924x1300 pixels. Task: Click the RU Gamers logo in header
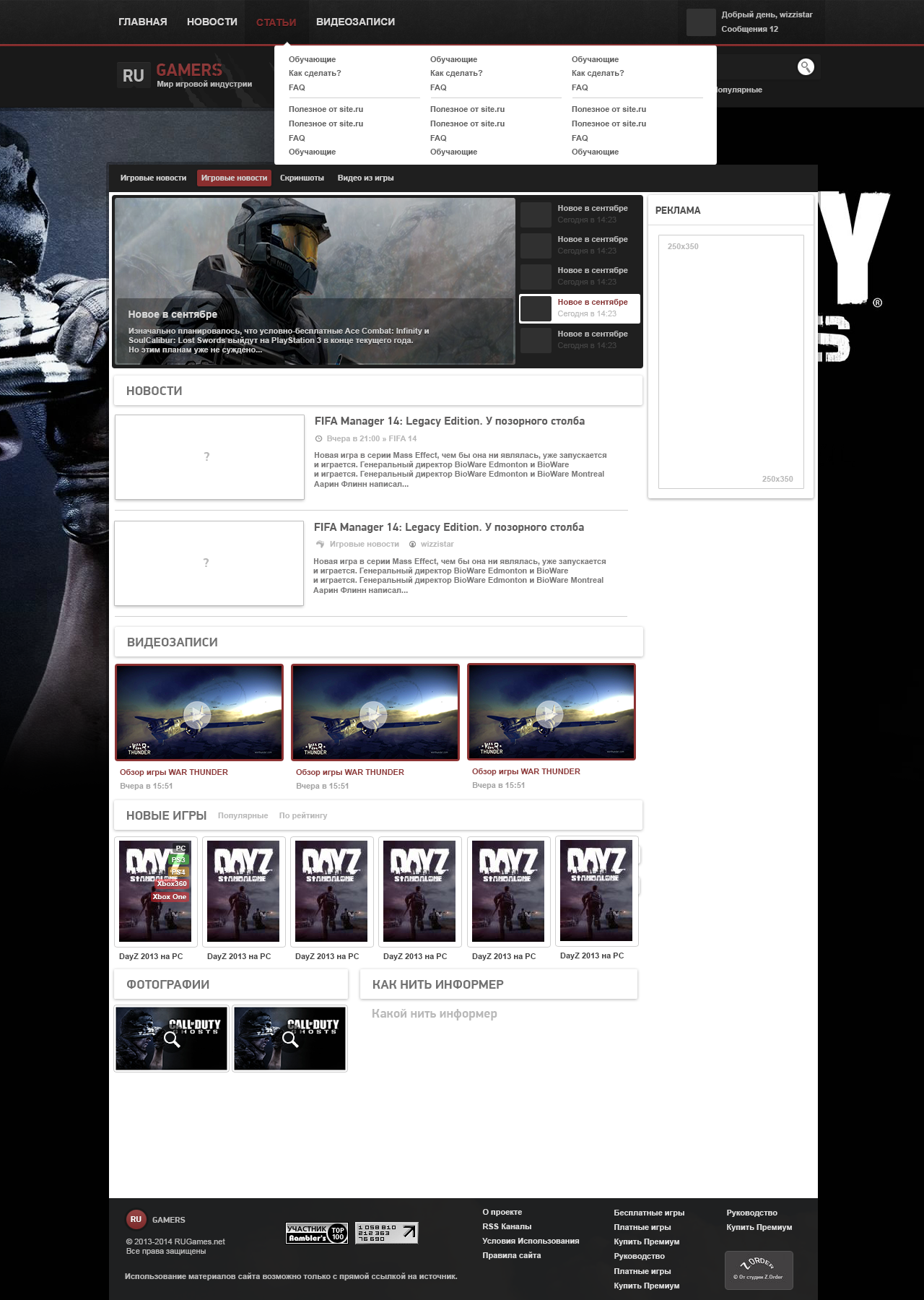click(x=185, y=74)
